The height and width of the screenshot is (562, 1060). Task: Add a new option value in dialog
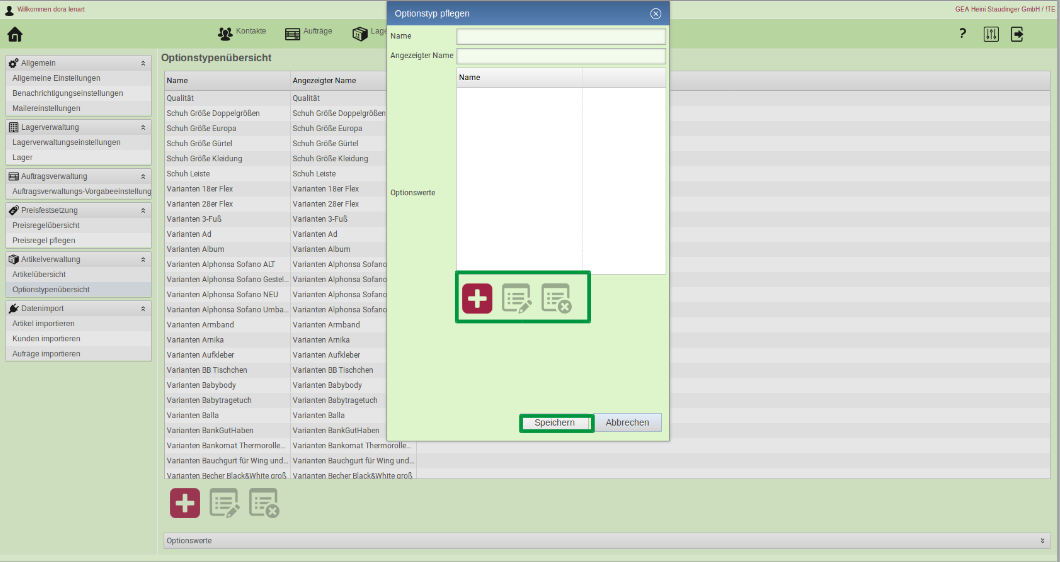coord(477,298)
